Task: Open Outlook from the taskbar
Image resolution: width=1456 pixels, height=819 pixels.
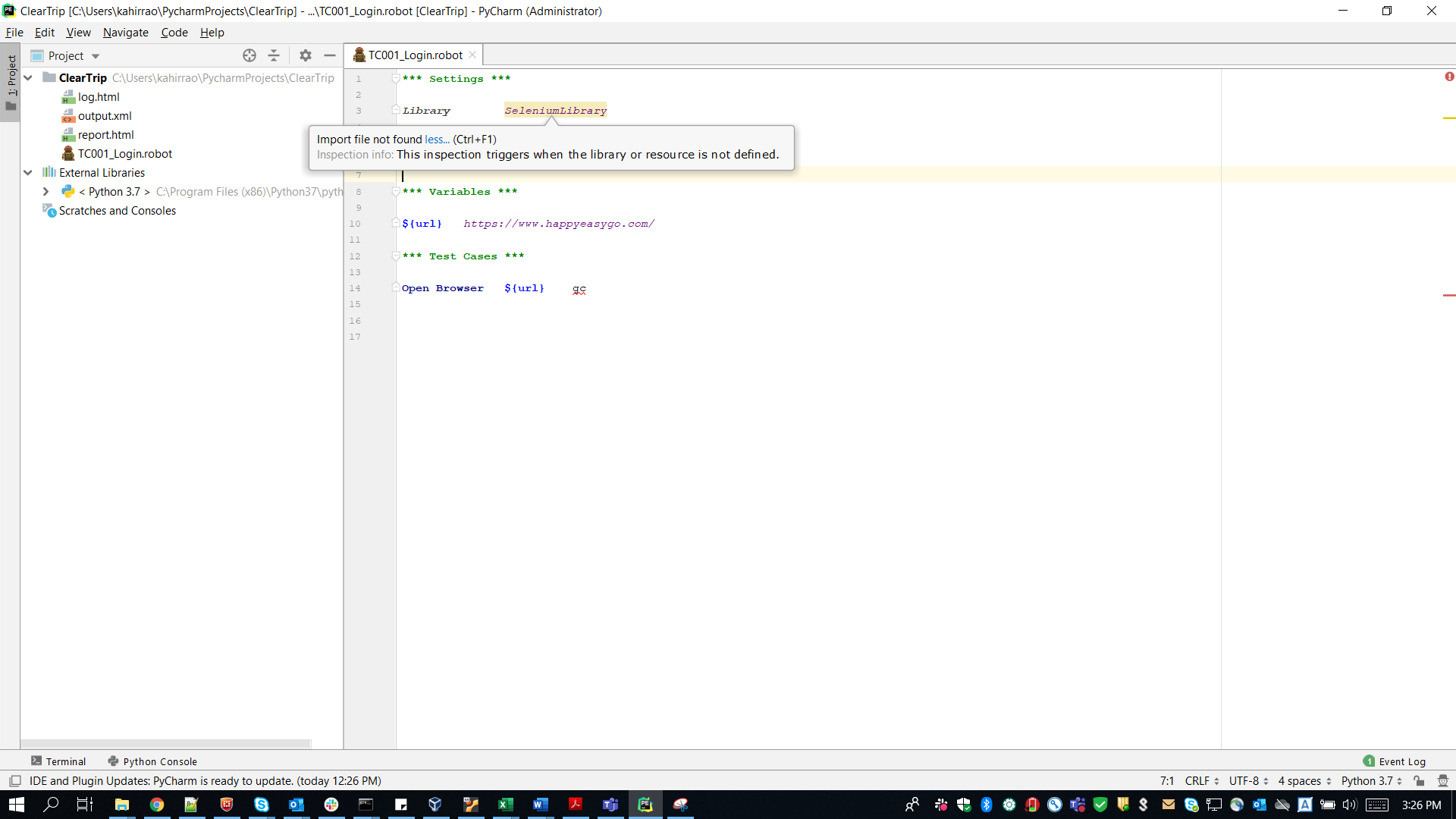Action: 297,805
